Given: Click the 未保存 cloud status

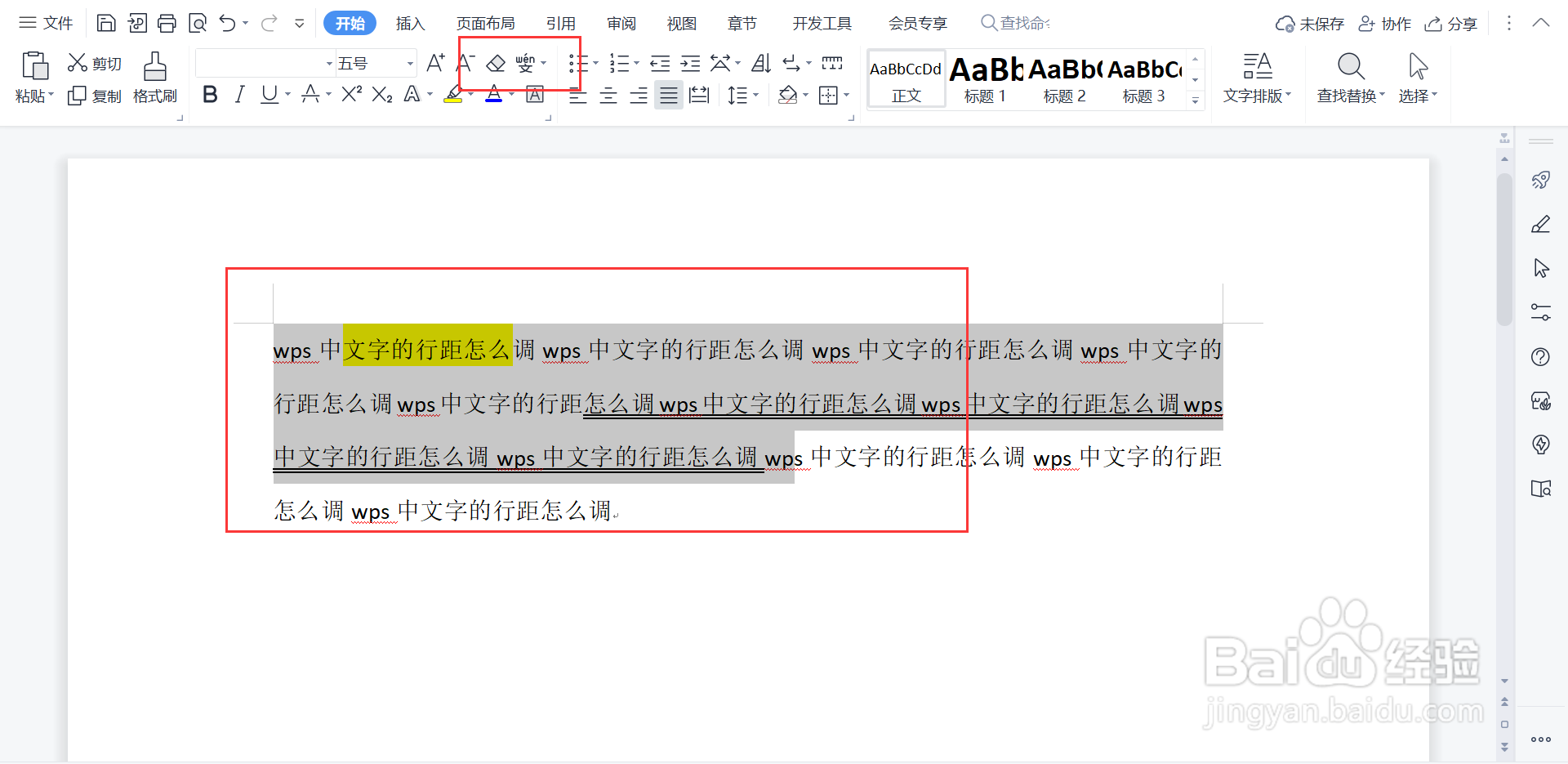Looking at the screenshot, I should click(1310, 24).
